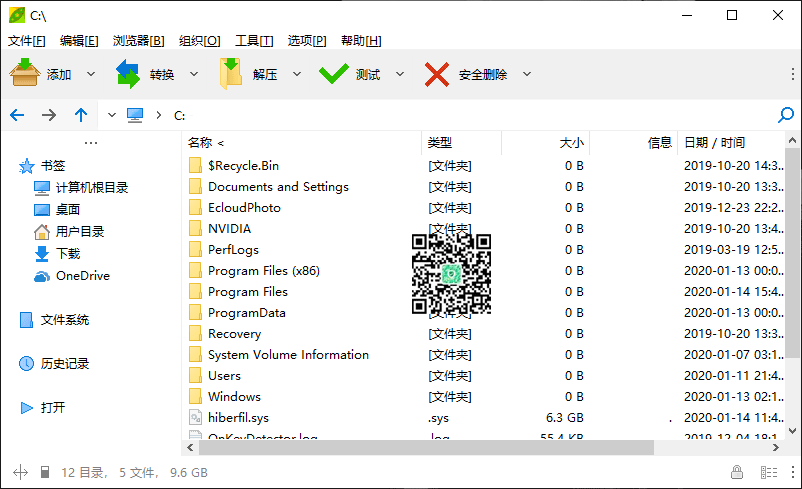Viewport: 802px width, 489px height.
Task: Open the dropdown arrow next to 解压
Action: point(297,74)
